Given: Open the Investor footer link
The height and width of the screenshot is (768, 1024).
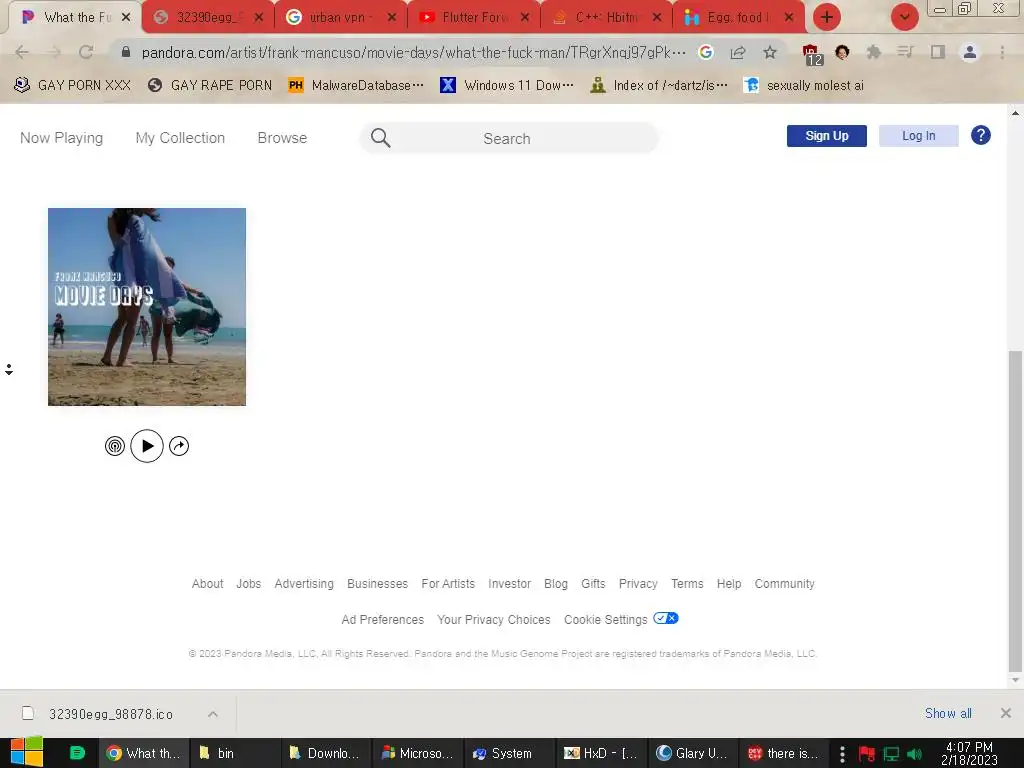Looking at the screenshot, I should click(x=509, y=584).
